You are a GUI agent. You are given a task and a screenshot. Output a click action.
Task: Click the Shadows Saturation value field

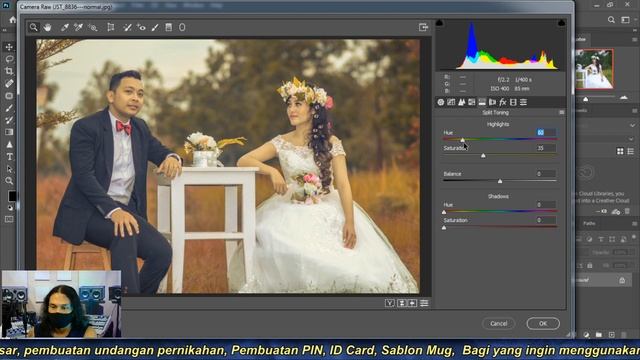[x=546, y=220]
